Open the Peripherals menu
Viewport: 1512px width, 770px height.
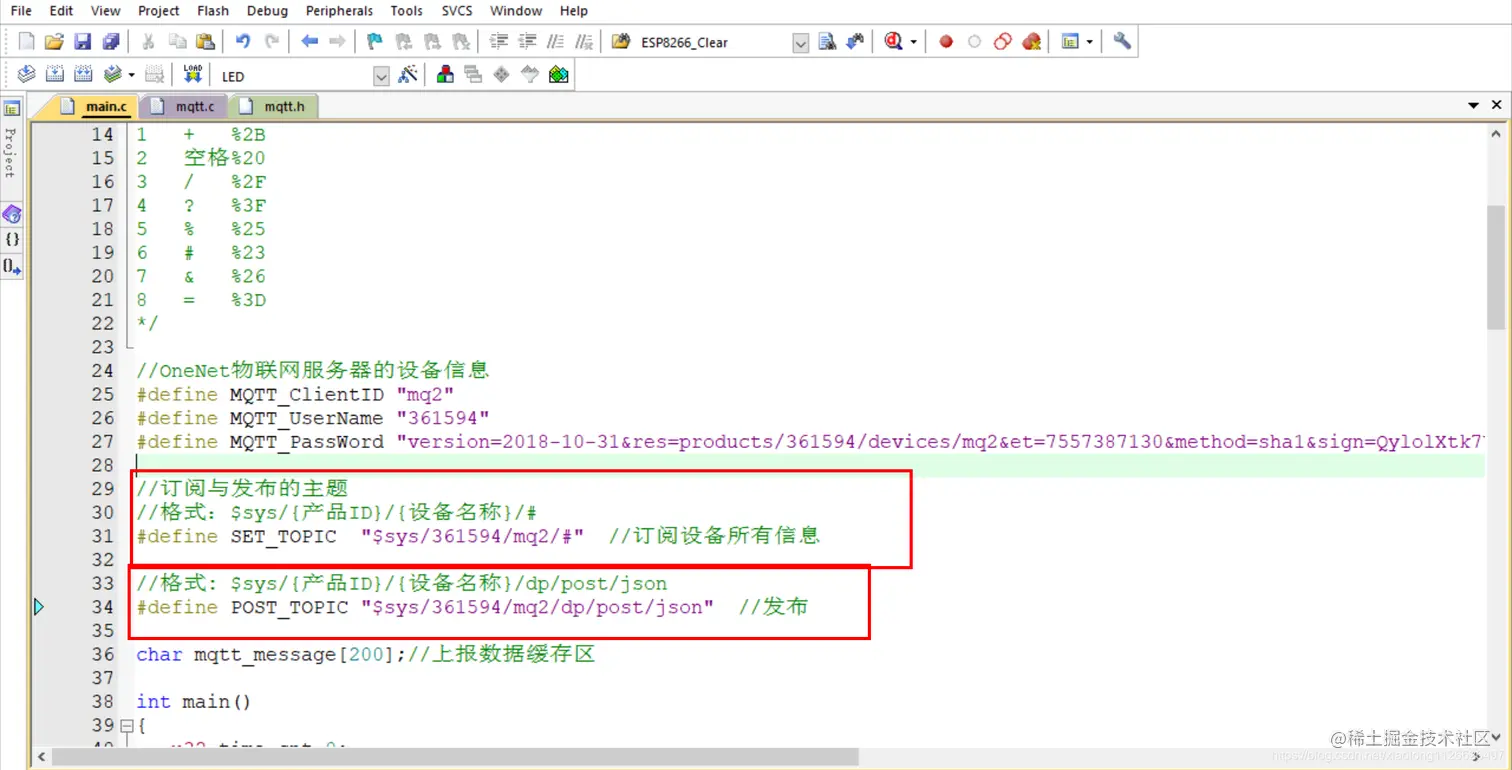[x=340, y=11]
